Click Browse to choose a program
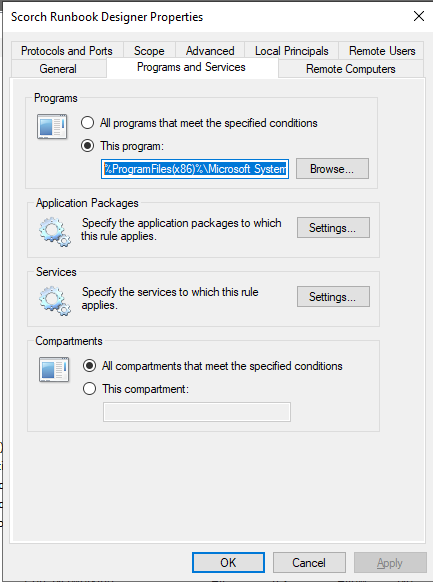This screenshot has height=582, width=433. 332,169
